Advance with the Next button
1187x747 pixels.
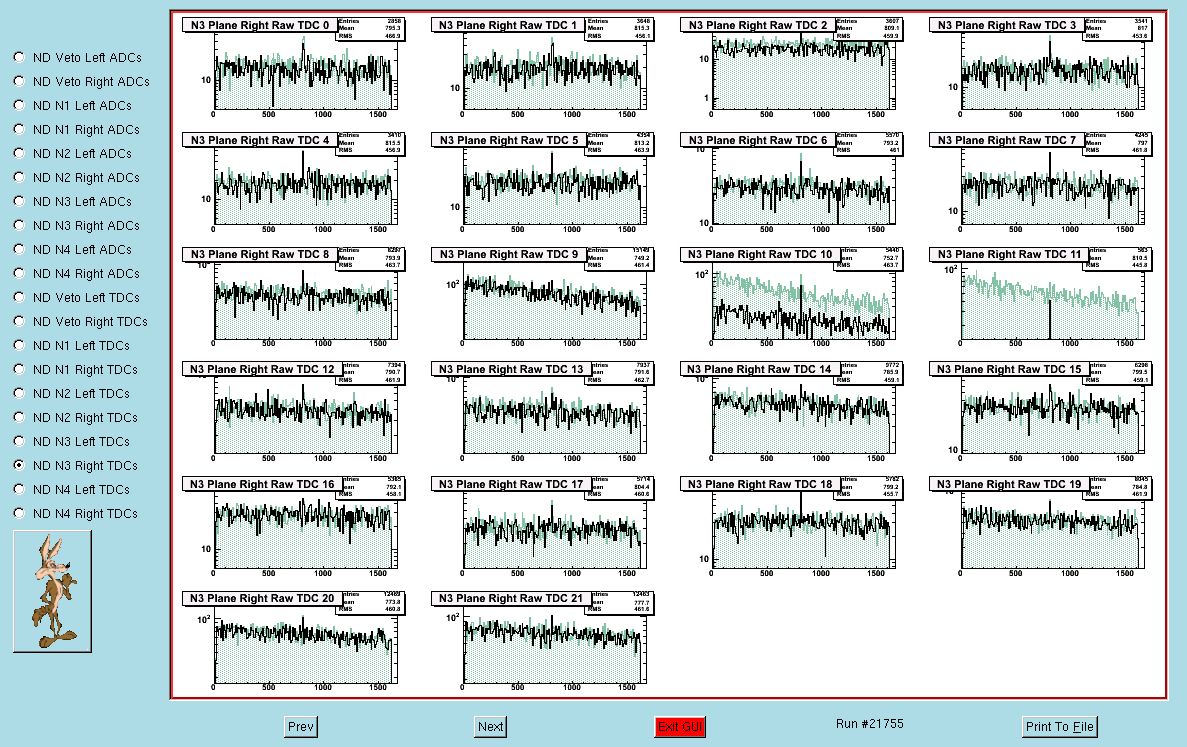point(491,727)
